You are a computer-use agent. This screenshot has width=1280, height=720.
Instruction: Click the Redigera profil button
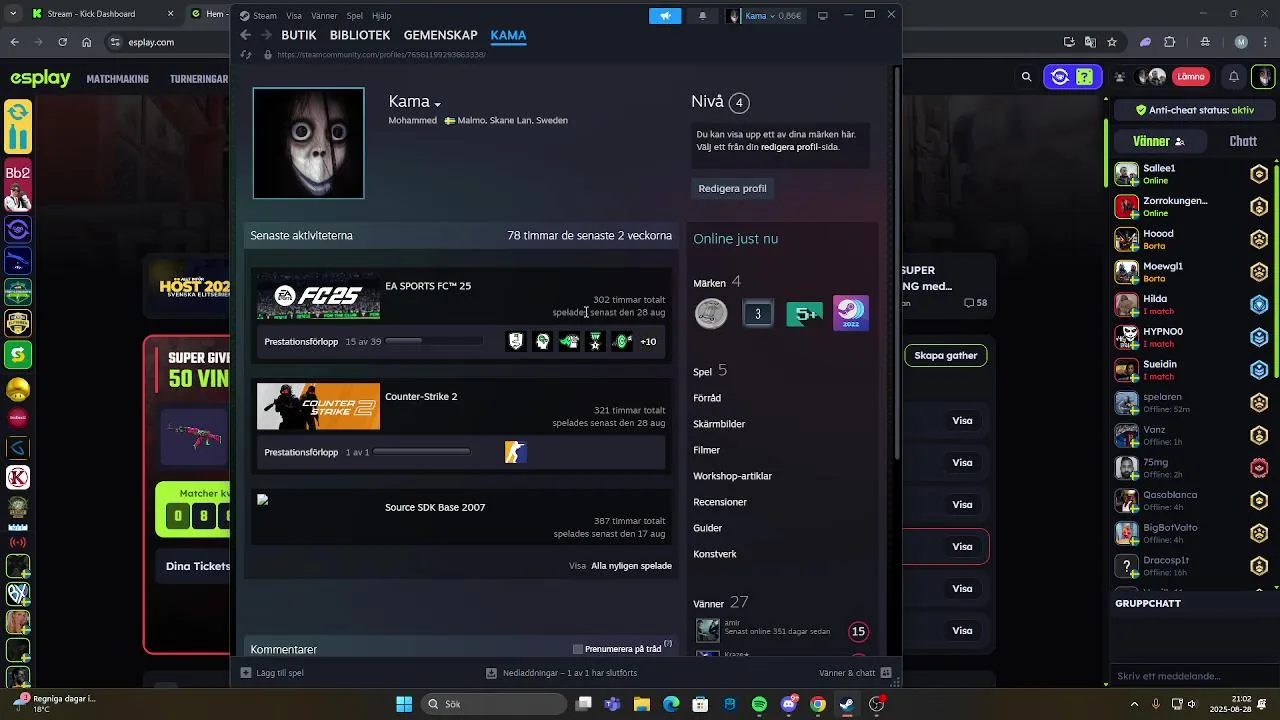coord(733,188)
